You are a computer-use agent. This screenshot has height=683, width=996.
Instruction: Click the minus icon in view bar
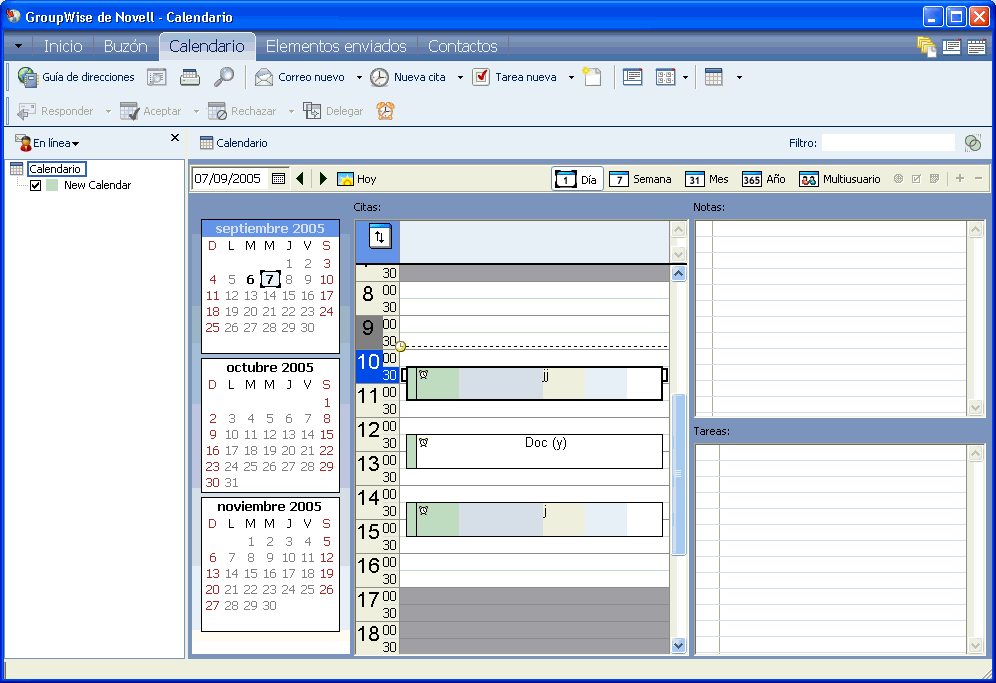(x=978, y=179)
